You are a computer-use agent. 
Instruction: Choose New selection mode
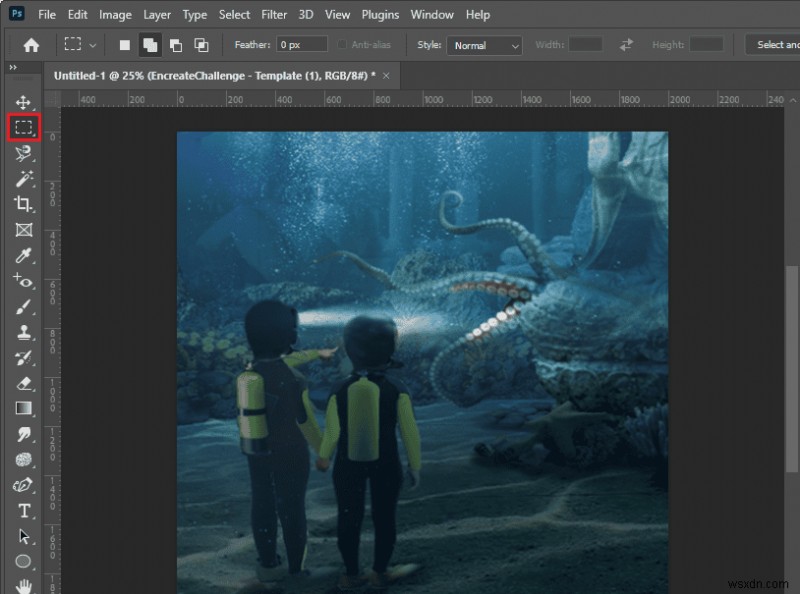click(x=124, y=45)
